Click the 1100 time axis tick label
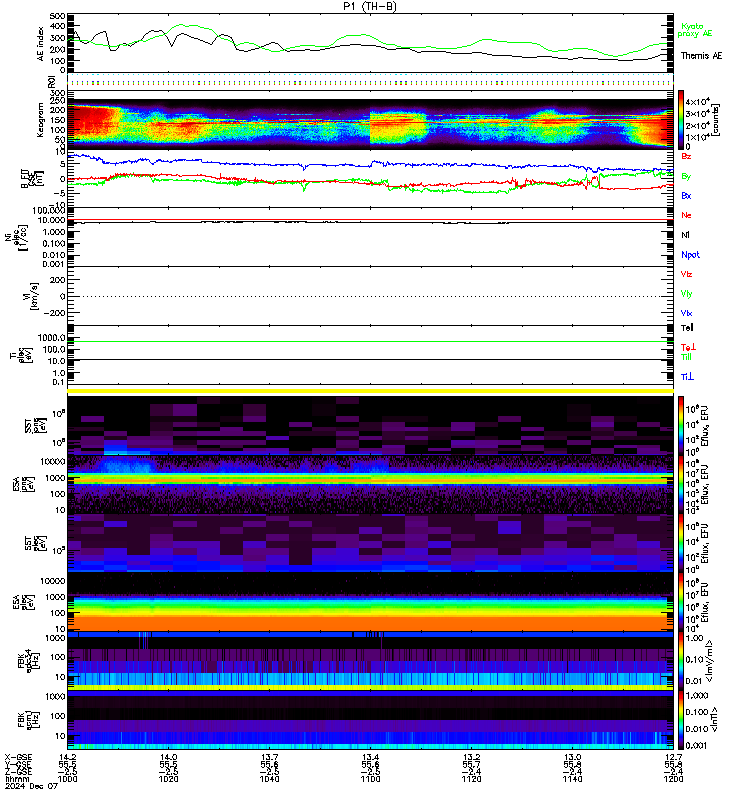750x800 pixels. 370,779
